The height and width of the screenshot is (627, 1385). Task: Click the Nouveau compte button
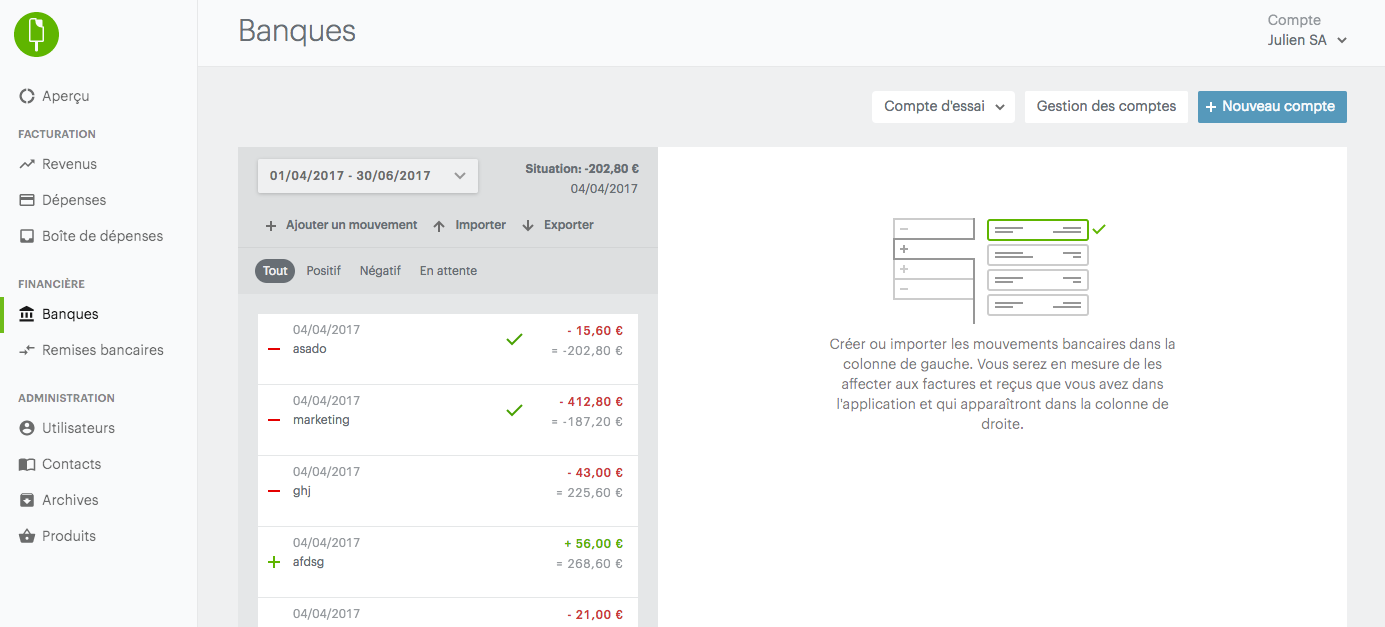point(1272,107)
